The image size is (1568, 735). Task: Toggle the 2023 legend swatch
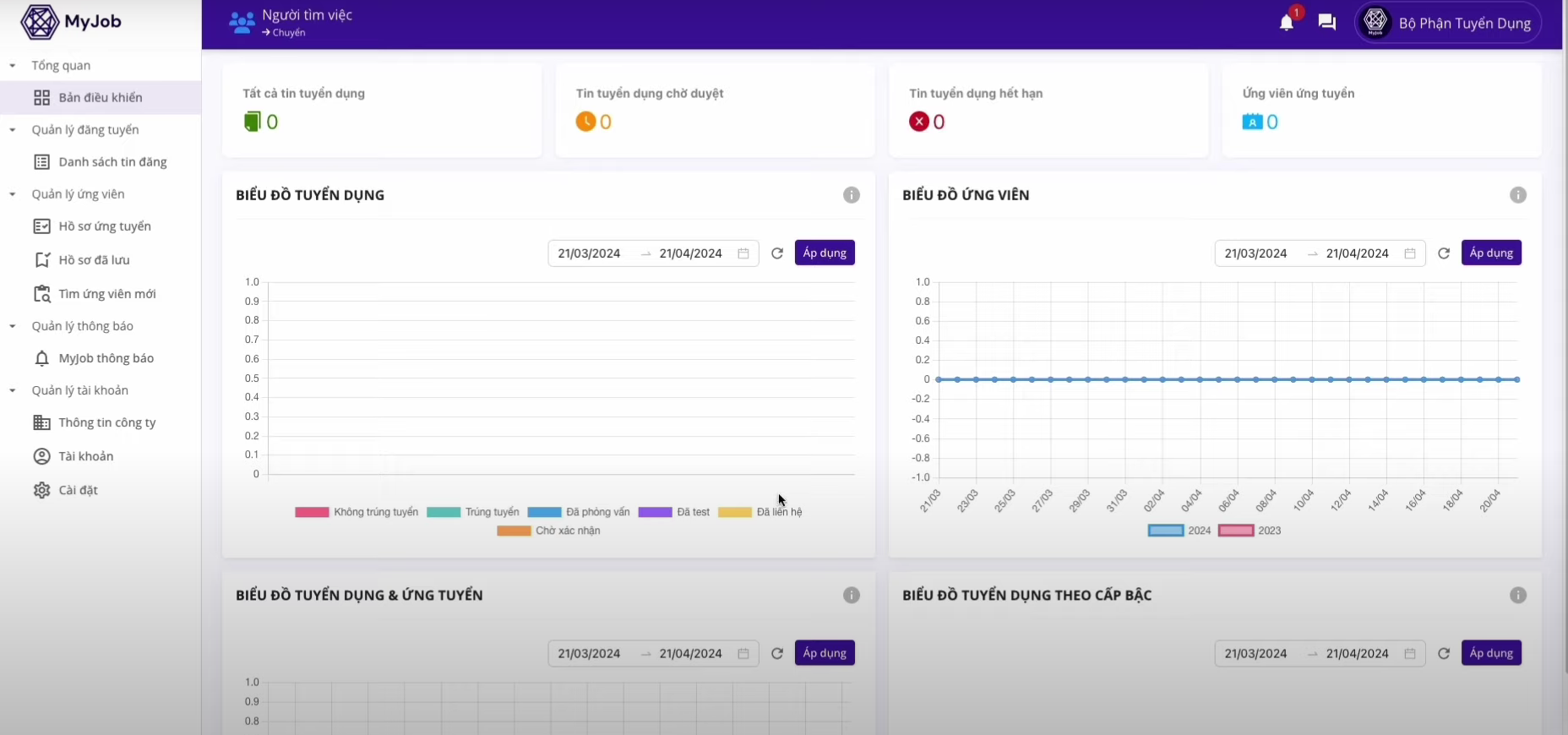click(x=1236, y=531)
